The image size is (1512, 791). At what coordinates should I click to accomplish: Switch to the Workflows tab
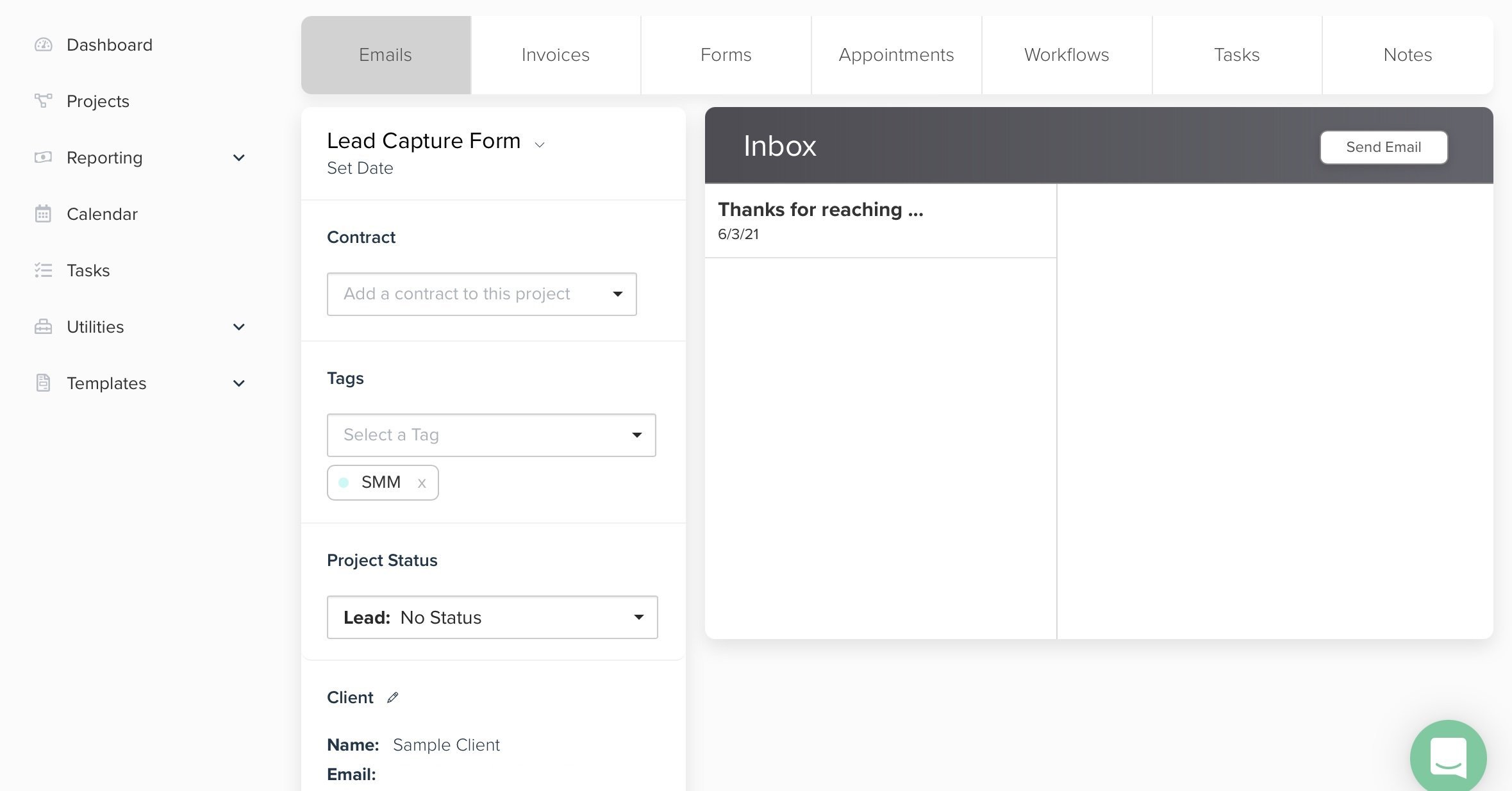[x=1067, y=55]
